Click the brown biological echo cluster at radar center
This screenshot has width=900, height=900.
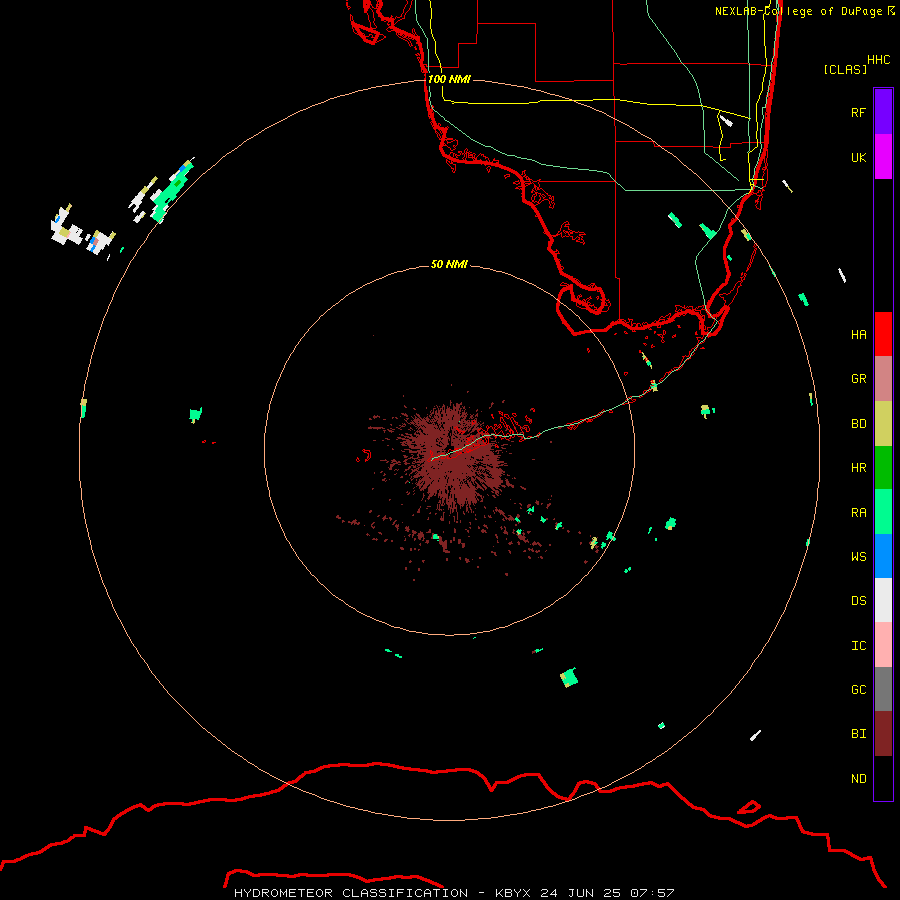pos(453,455)
